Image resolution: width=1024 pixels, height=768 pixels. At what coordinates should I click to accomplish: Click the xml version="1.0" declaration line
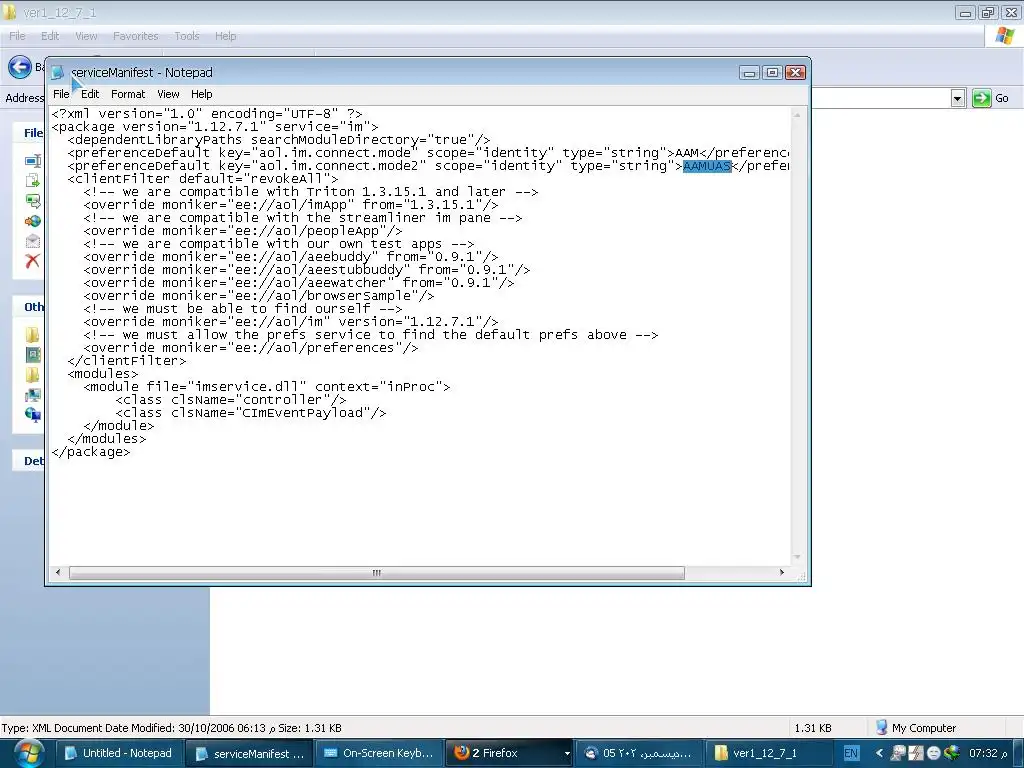(207, 114)
